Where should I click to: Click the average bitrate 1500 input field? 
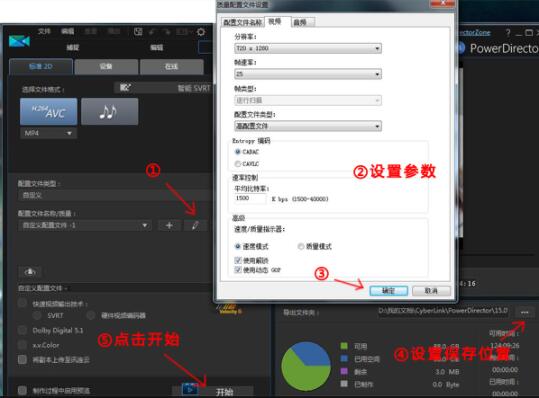250,198
